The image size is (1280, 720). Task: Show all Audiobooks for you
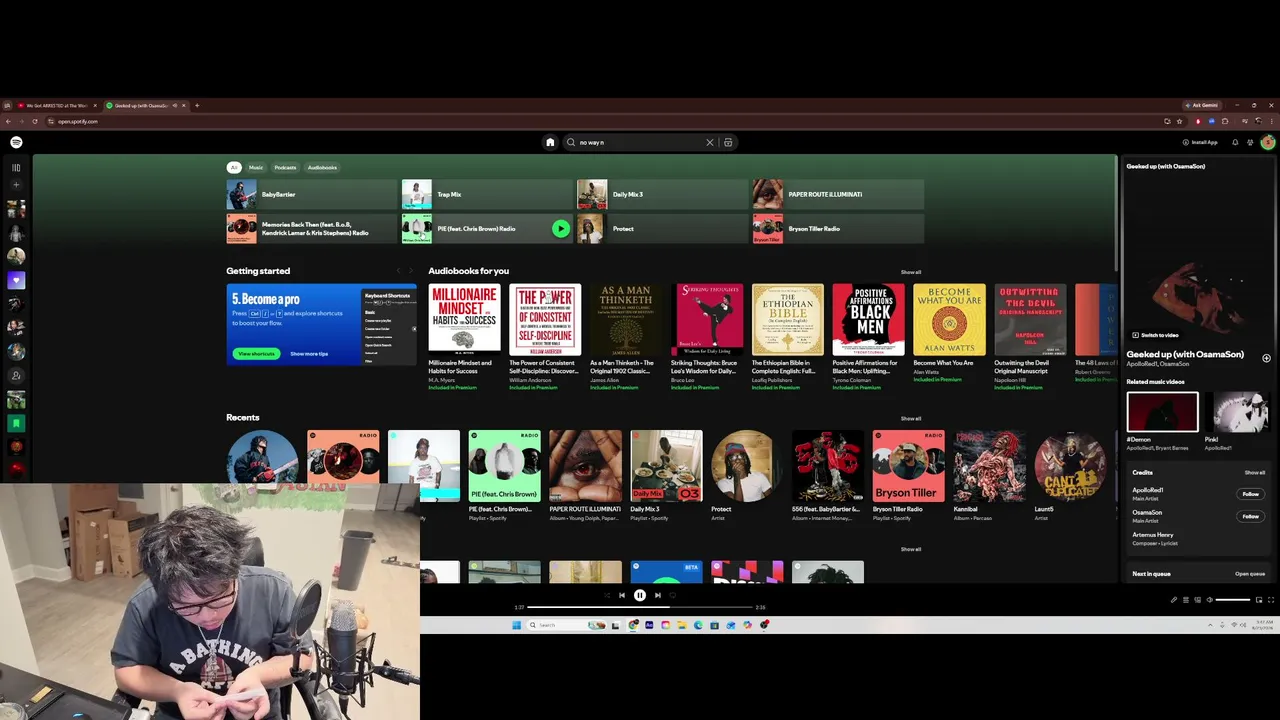(x=911, y=272)
